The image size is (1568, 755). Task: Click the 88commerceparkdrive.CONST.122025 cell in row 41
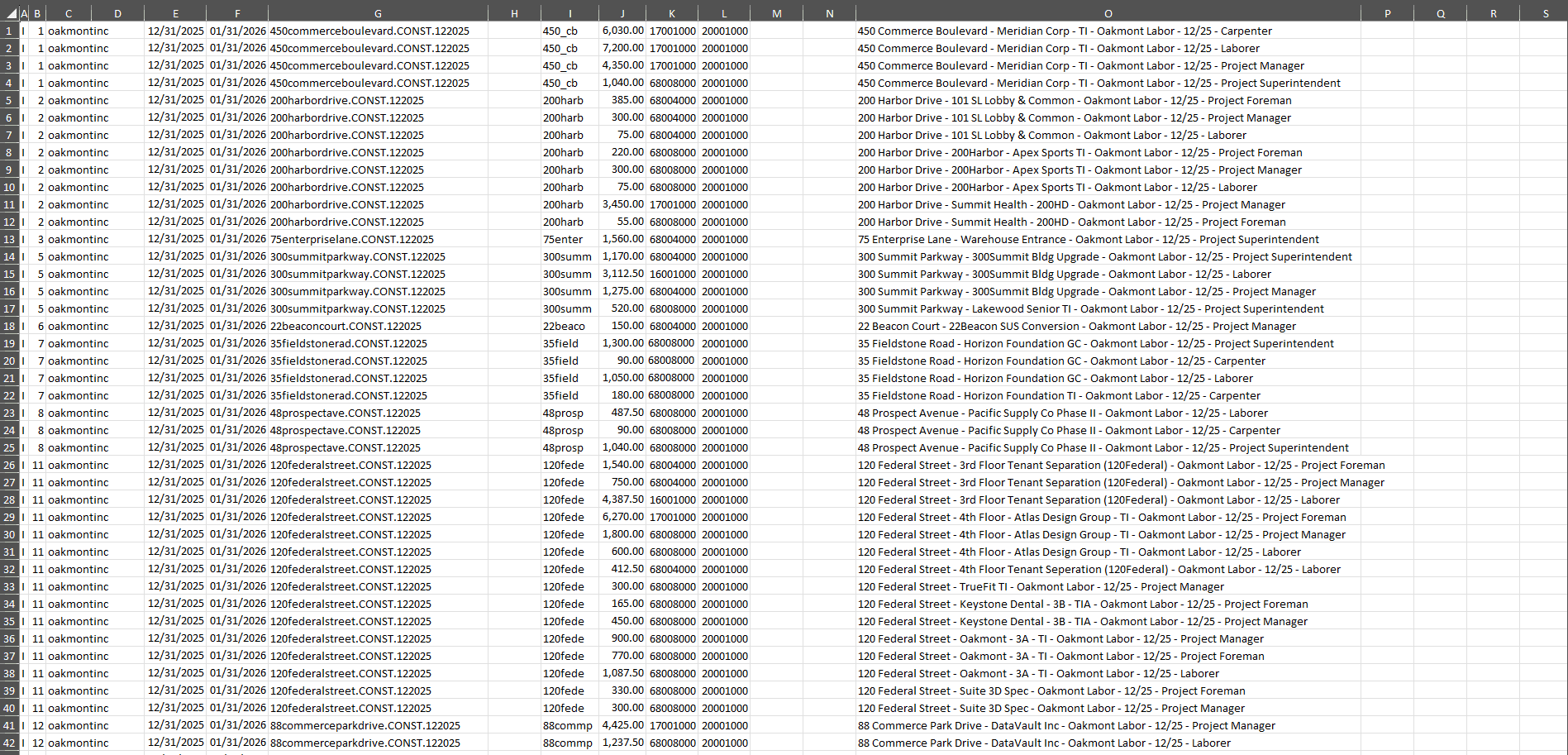point(378,725)
